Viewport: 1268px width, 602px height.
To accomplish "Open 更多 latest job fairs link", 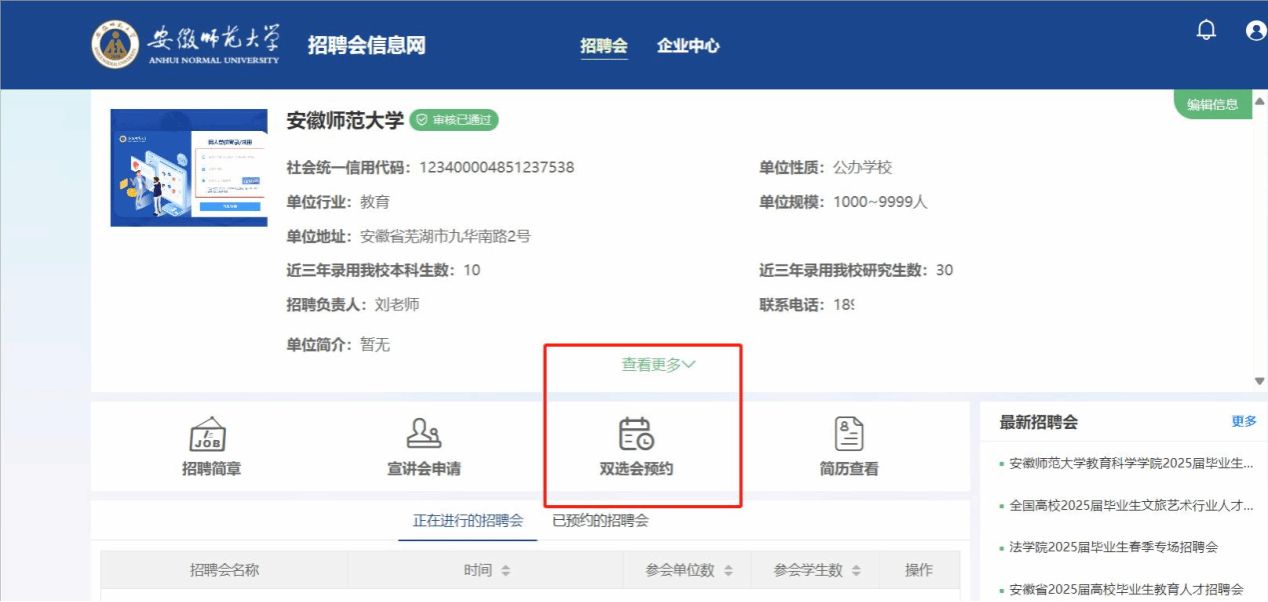I will click(1244, 422).
